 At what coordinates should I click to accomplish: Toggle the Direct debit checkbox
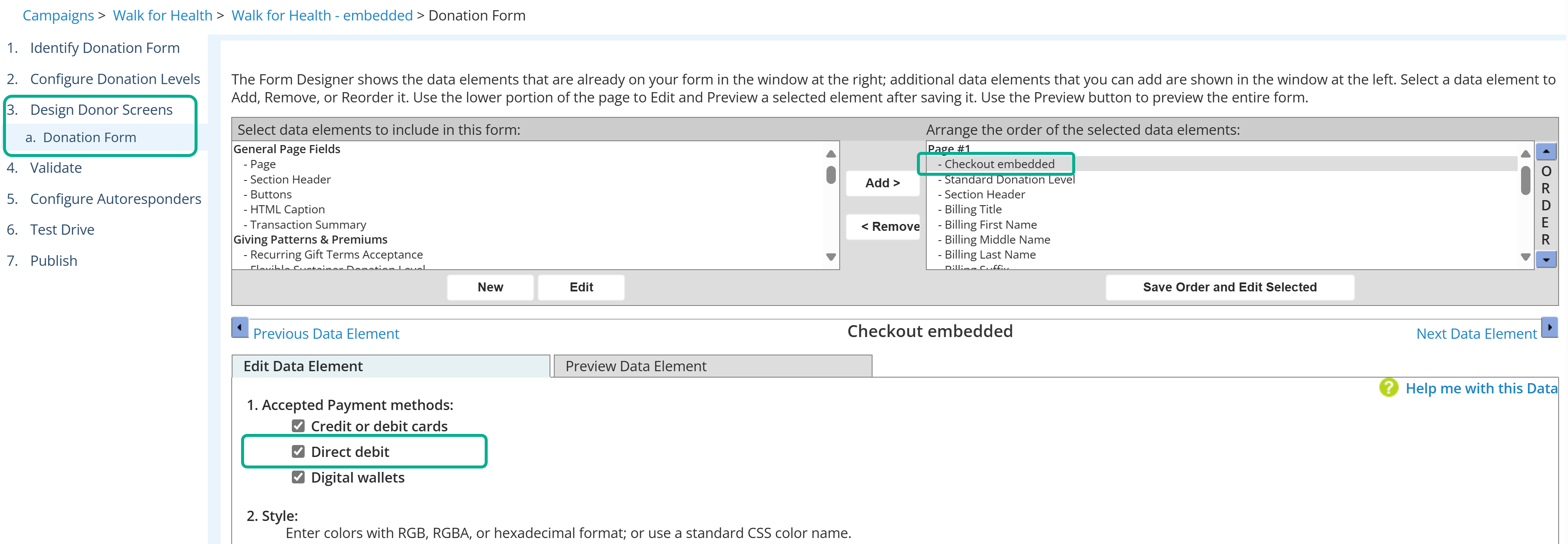click(x=298, y=451)
